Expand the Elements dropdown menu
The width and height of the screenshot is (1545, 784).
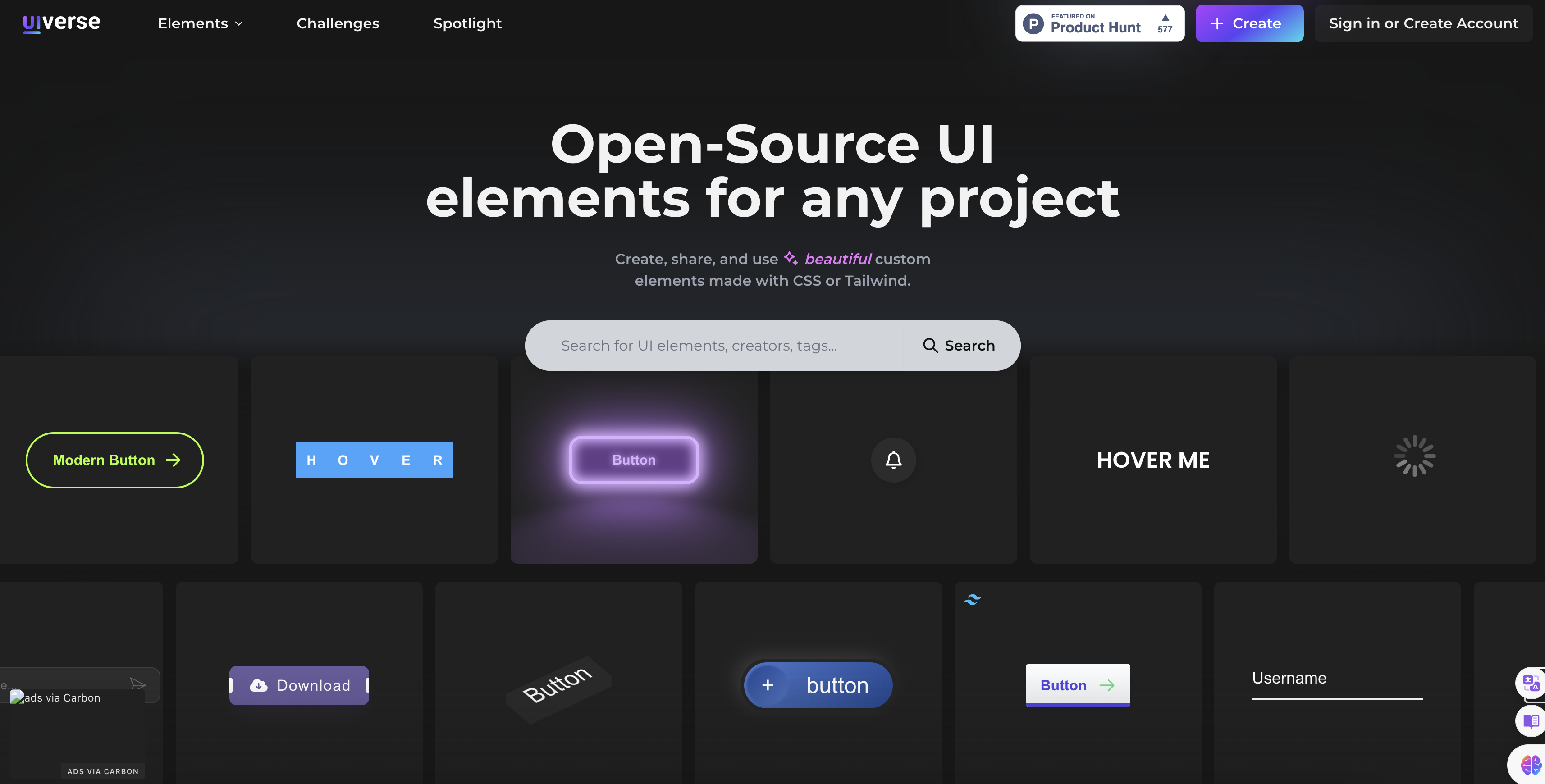(200, 23)
